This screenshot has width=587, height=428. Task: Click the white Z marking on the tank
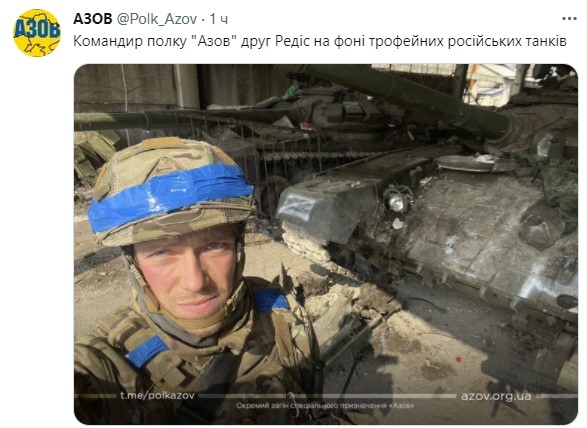click(298, 208)
